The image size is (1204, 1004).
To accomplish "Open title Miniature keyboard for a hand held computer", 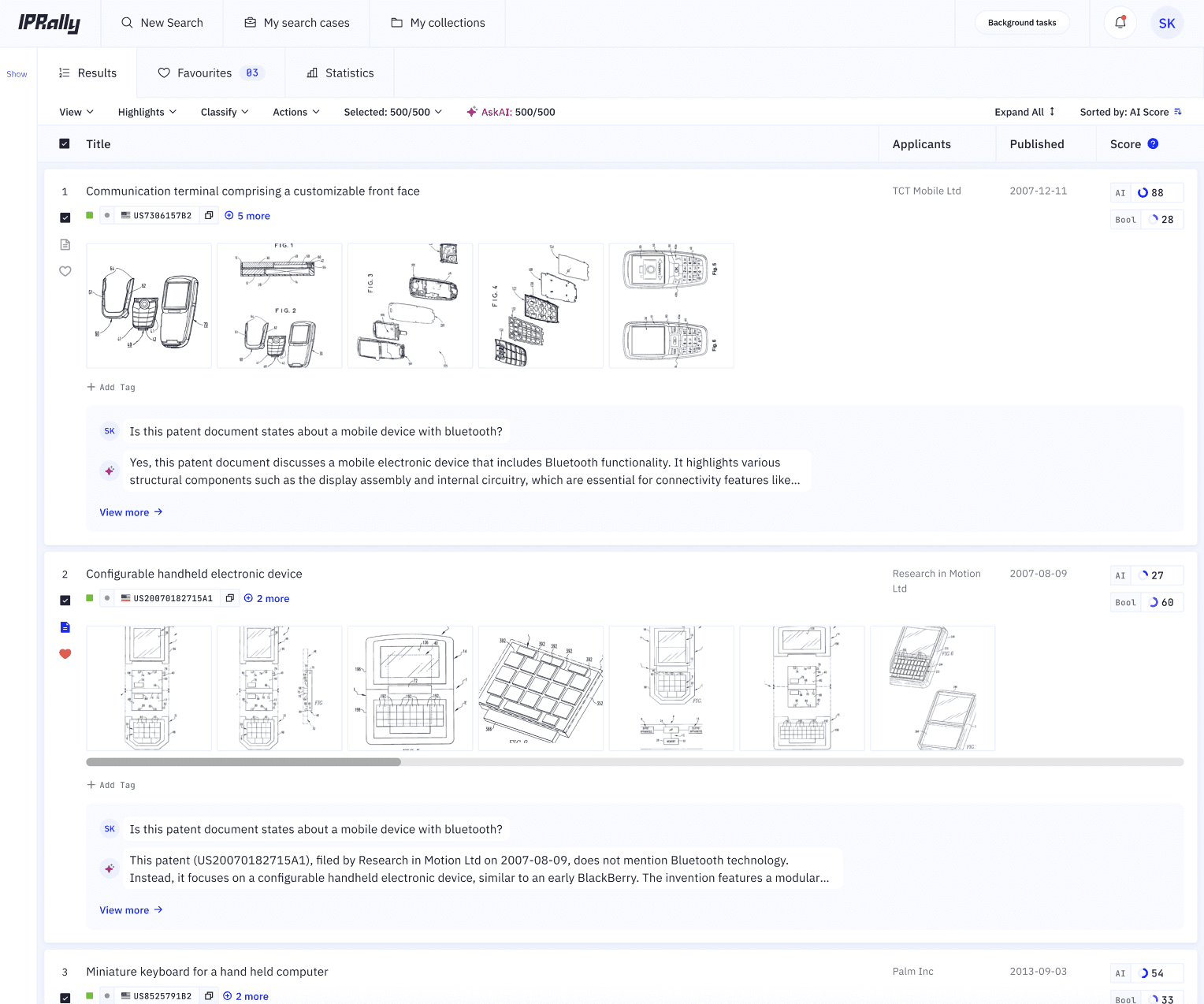I will coord(207,972).
